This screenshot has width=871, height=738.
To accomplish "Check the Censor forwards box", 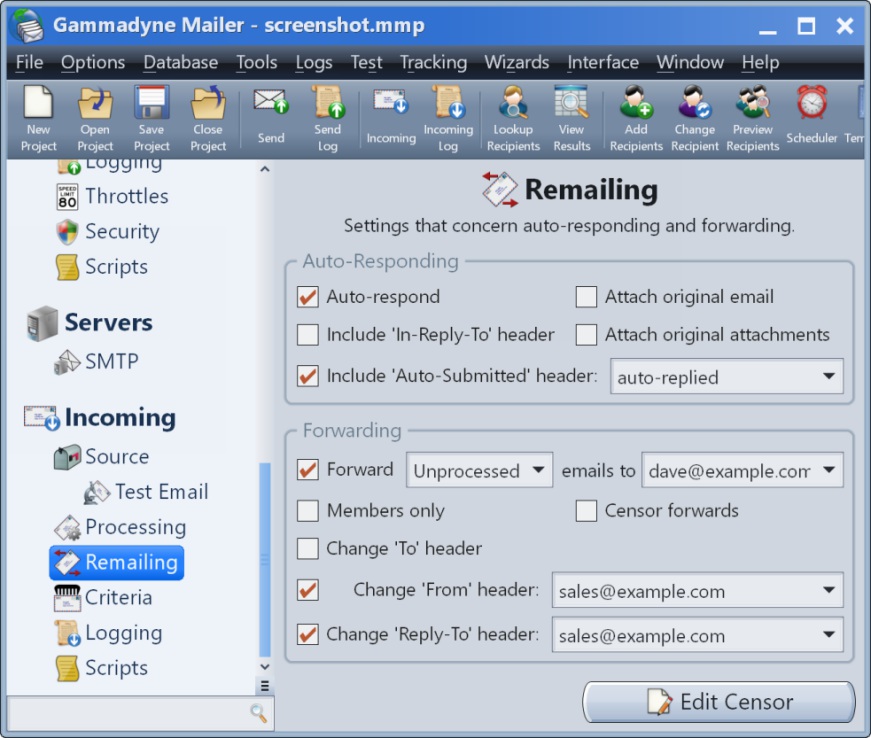I will [x=586, y=511].
